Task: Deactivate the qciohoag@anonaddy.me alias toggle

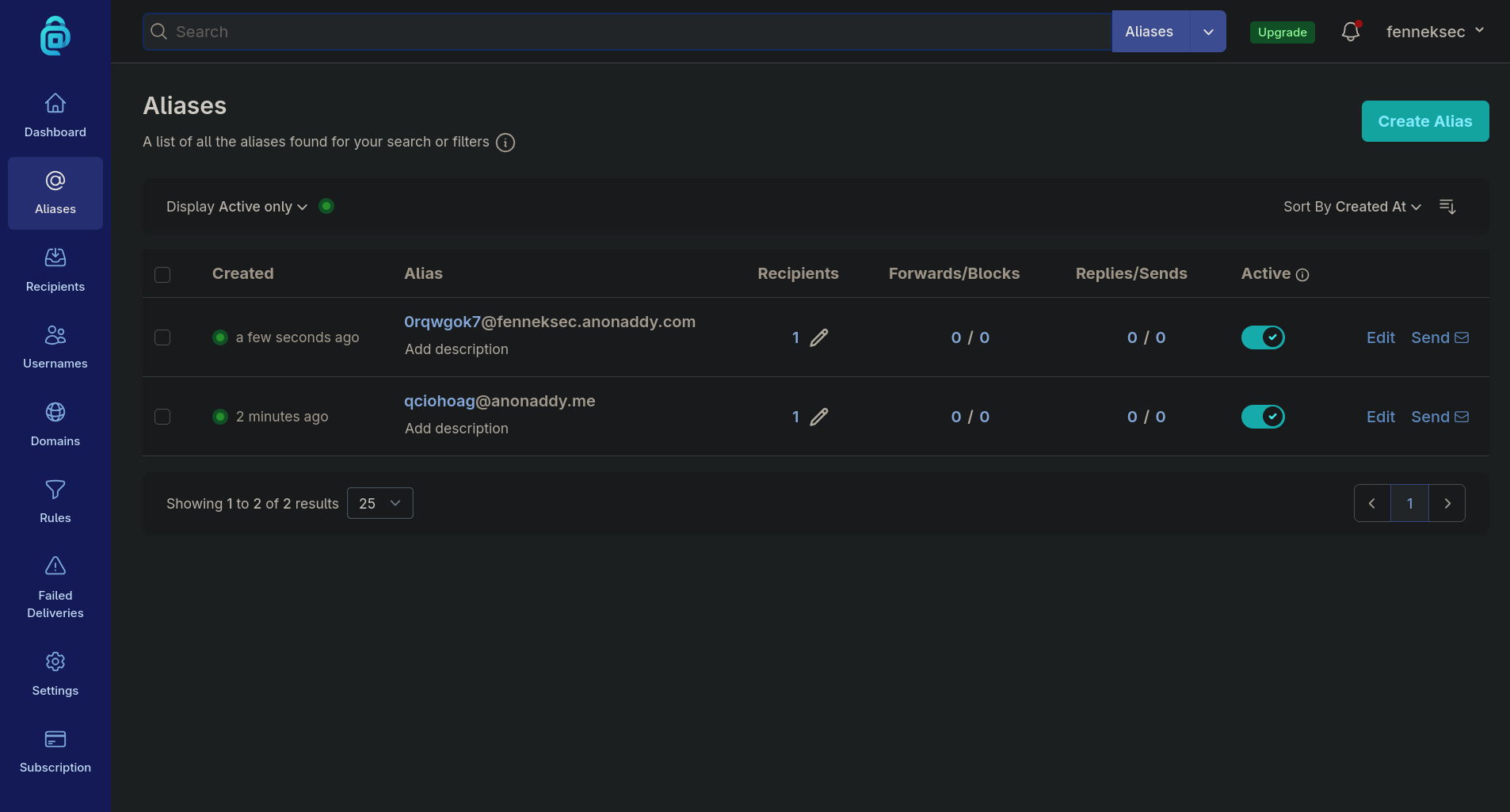Action: click(x=1263, y=417)
